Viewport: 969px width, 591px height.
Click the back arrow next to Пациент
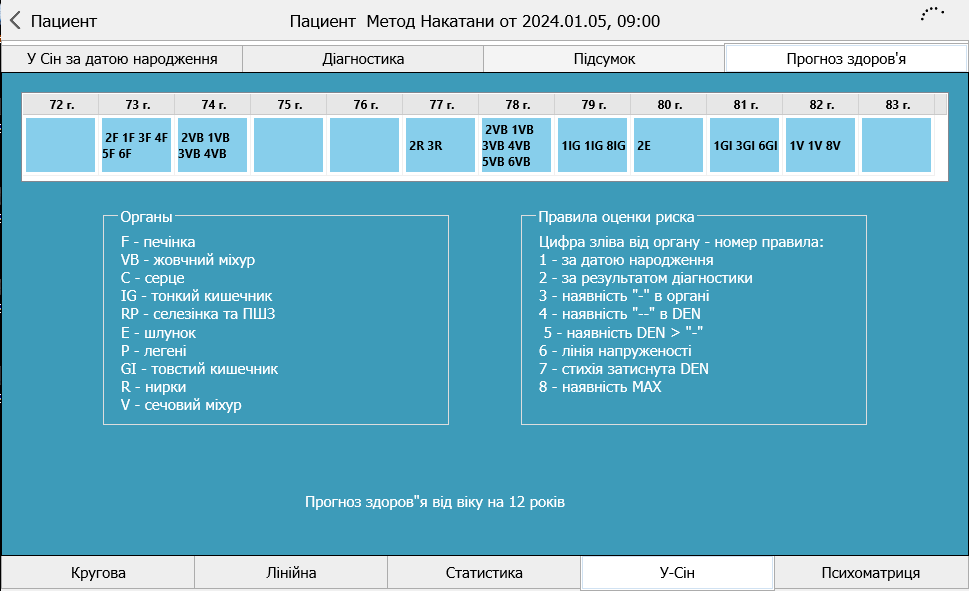15,21
